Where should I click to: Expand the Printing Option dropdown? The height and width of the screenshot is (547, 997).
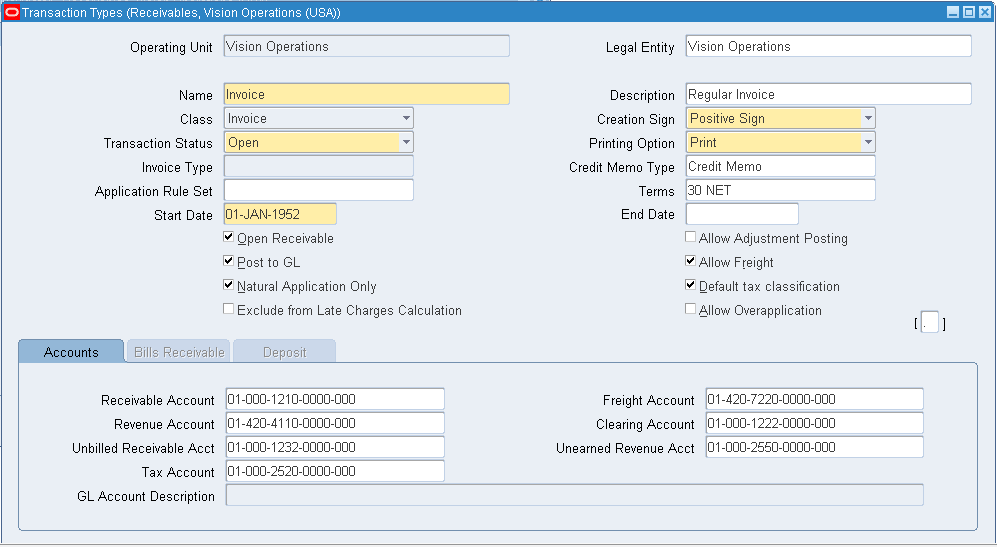pyautogui.click(x=868, y=143)
